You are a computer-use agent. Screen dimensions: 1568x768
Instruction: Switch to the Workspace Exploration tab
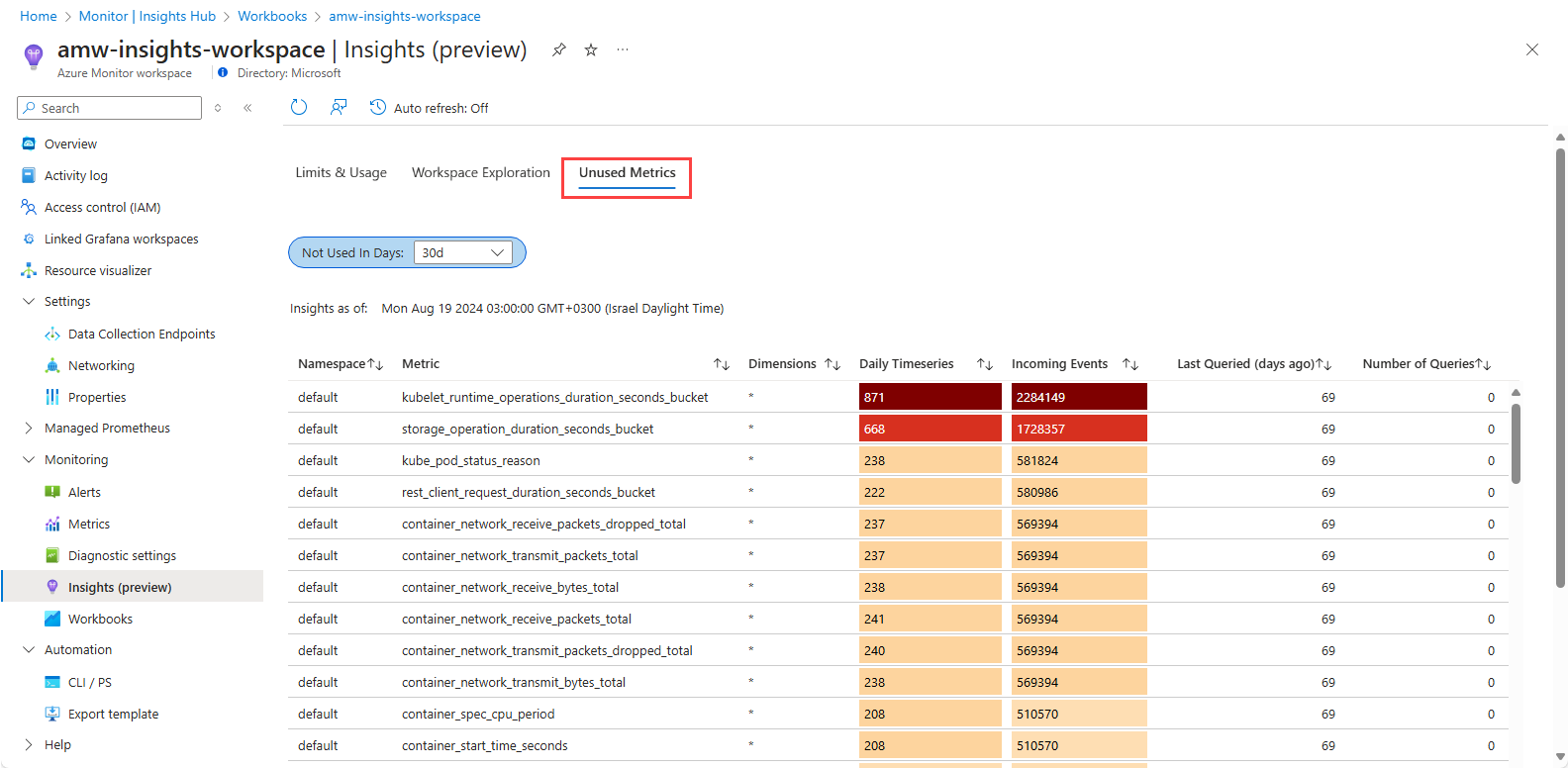(x=480, y=172)
